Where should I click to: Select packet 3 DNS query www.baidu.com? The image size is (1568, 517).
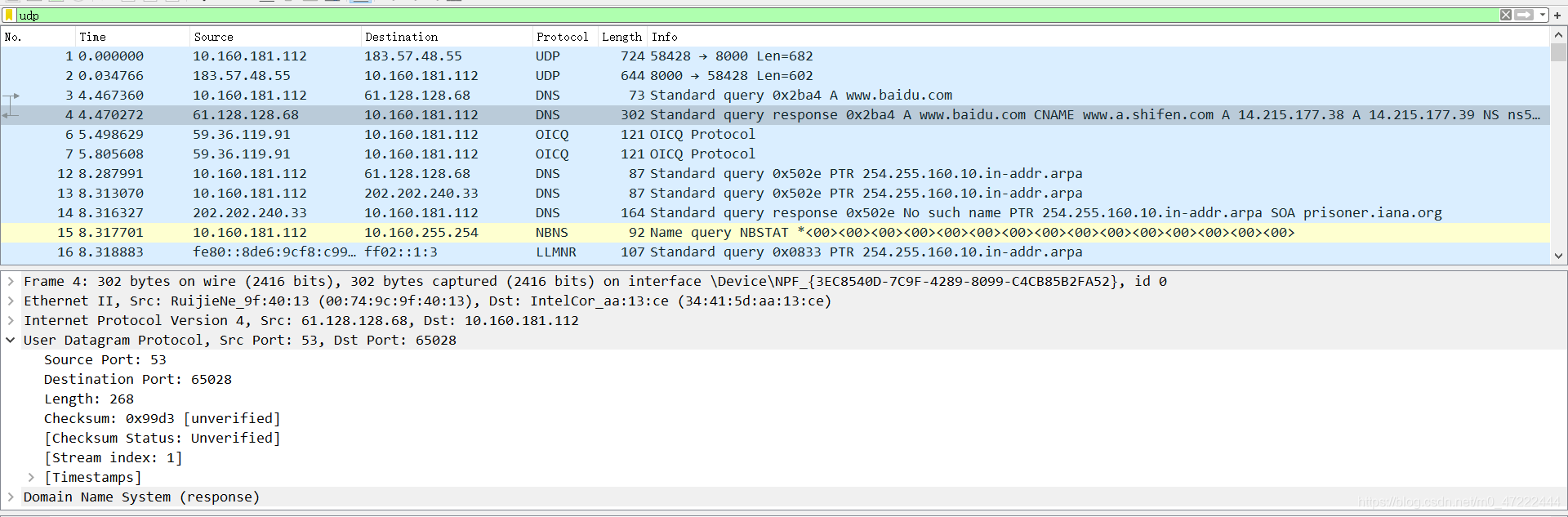click(x=775, y=96)
